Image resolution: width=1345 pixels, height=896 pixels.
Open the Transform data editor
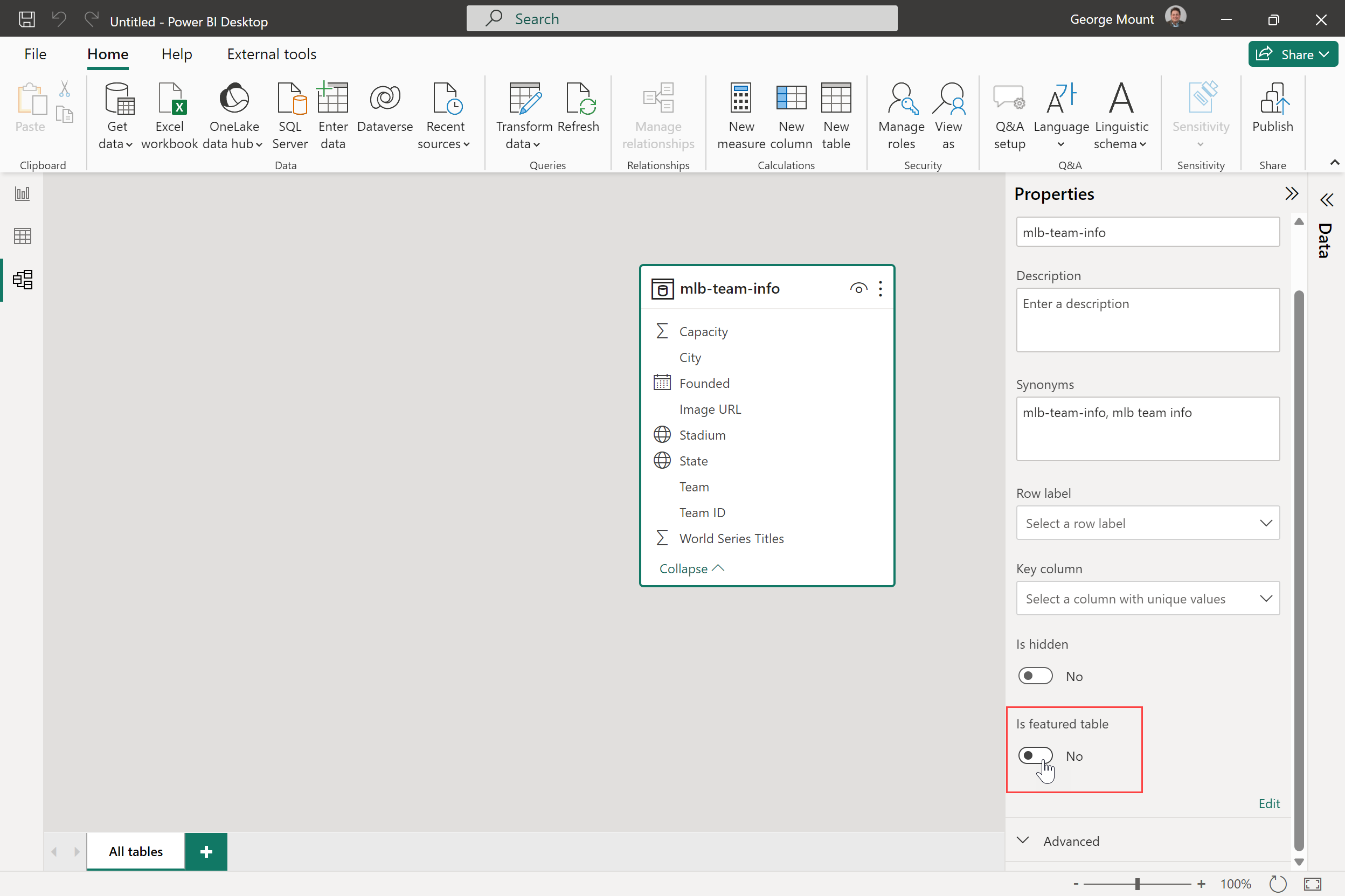coord(523,100)
